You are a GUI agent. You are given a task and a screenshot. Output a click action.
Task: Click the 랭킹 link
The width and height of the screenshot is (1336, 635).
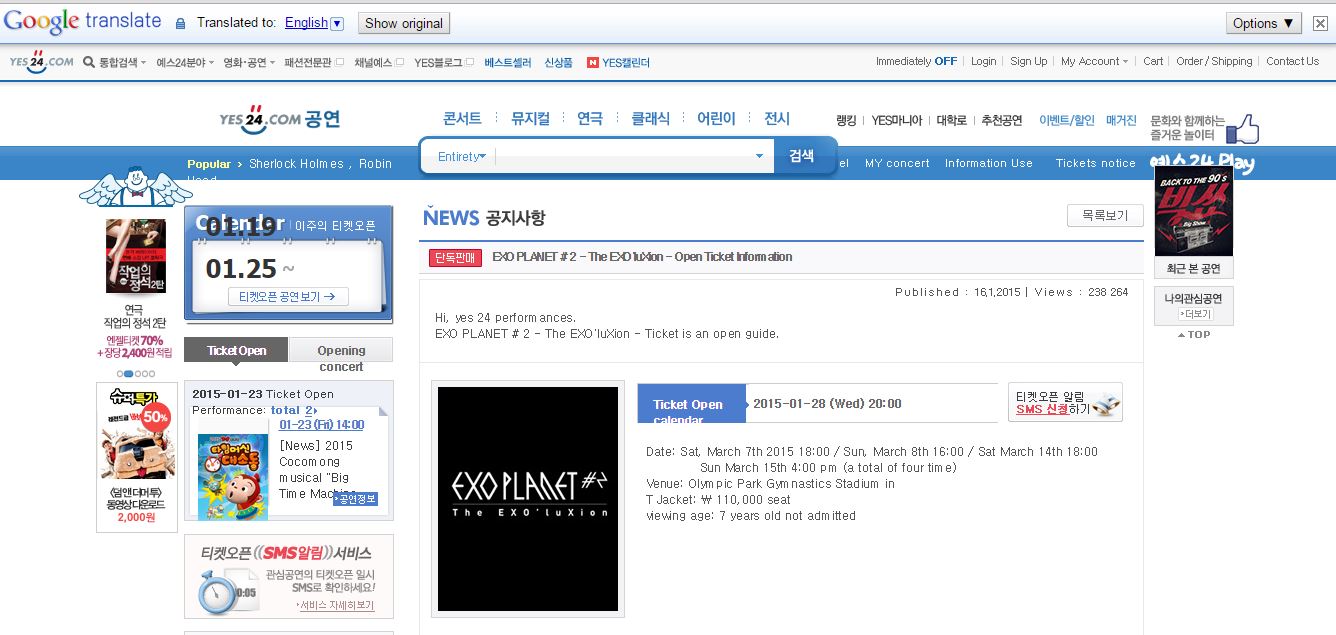(x=846, y=120)
